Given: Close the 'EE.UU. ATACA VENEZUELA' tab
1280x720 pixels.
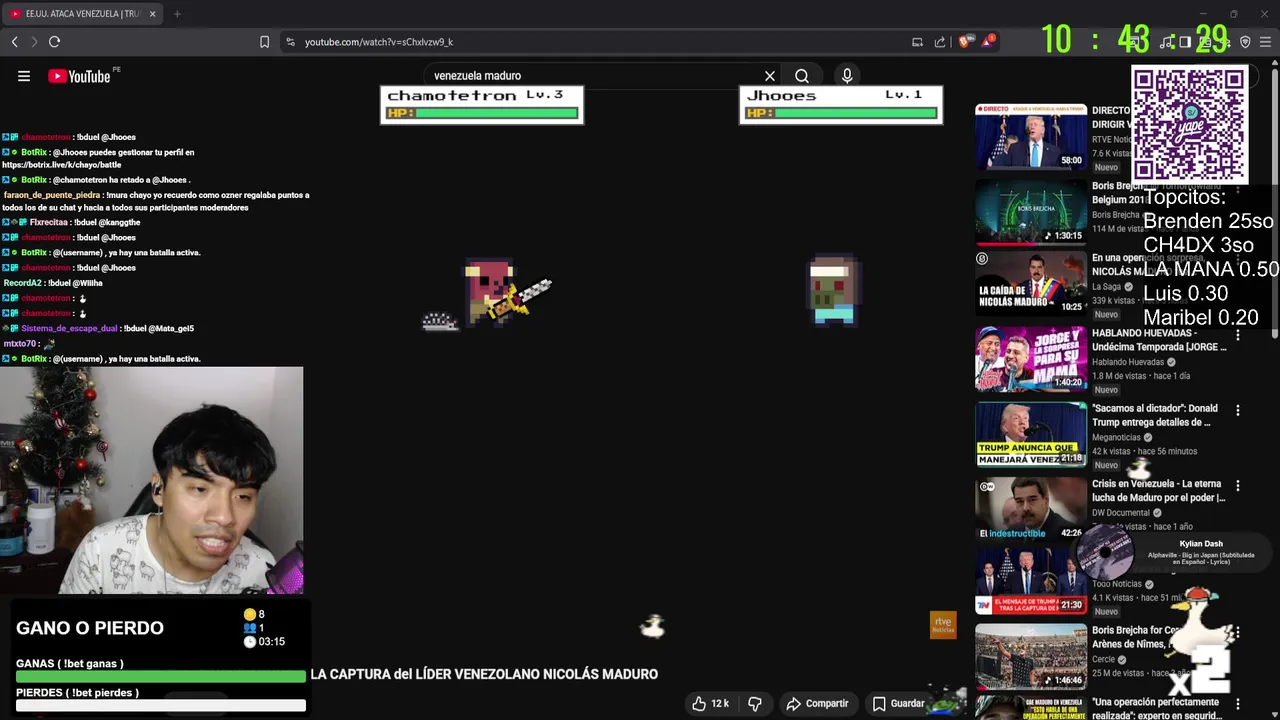Looking at the screenshot, I should (152, 14).
